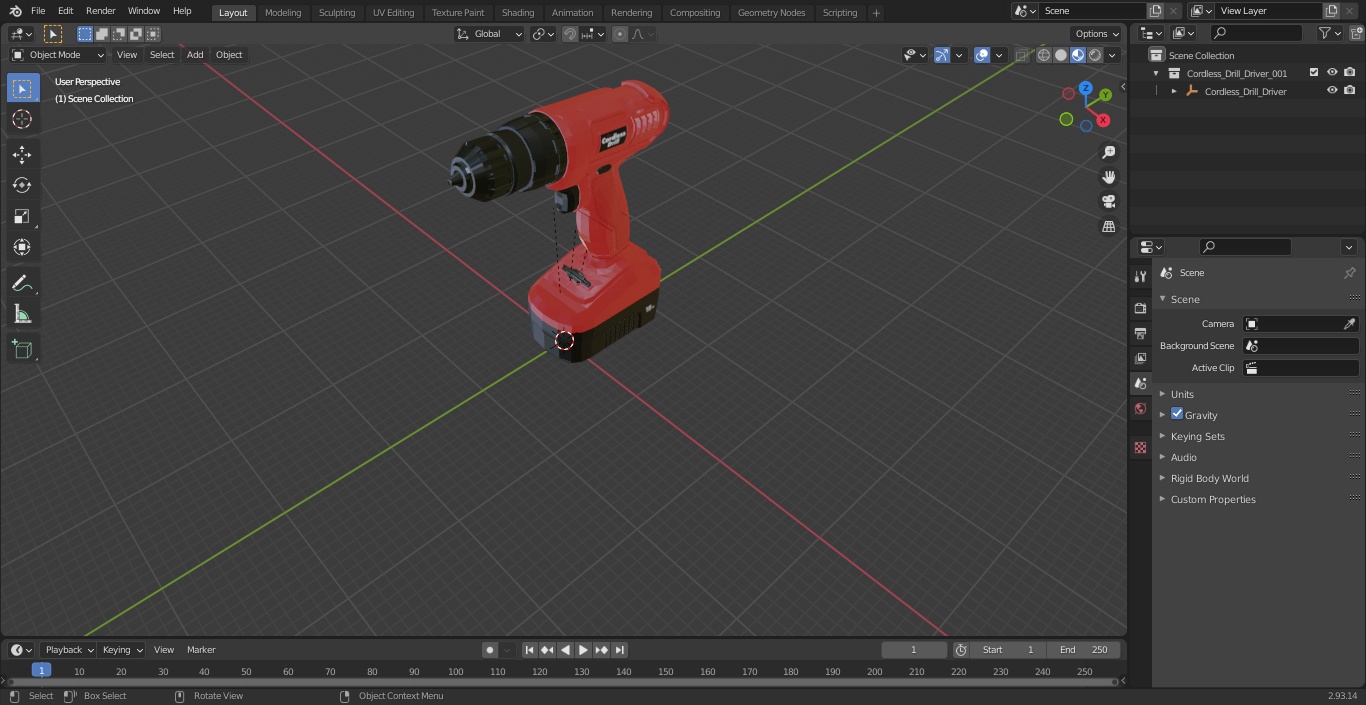Activate the Scale tool
Image resolution: width=1366 pixels, height=705 pixels.
(x=22, y=216)
